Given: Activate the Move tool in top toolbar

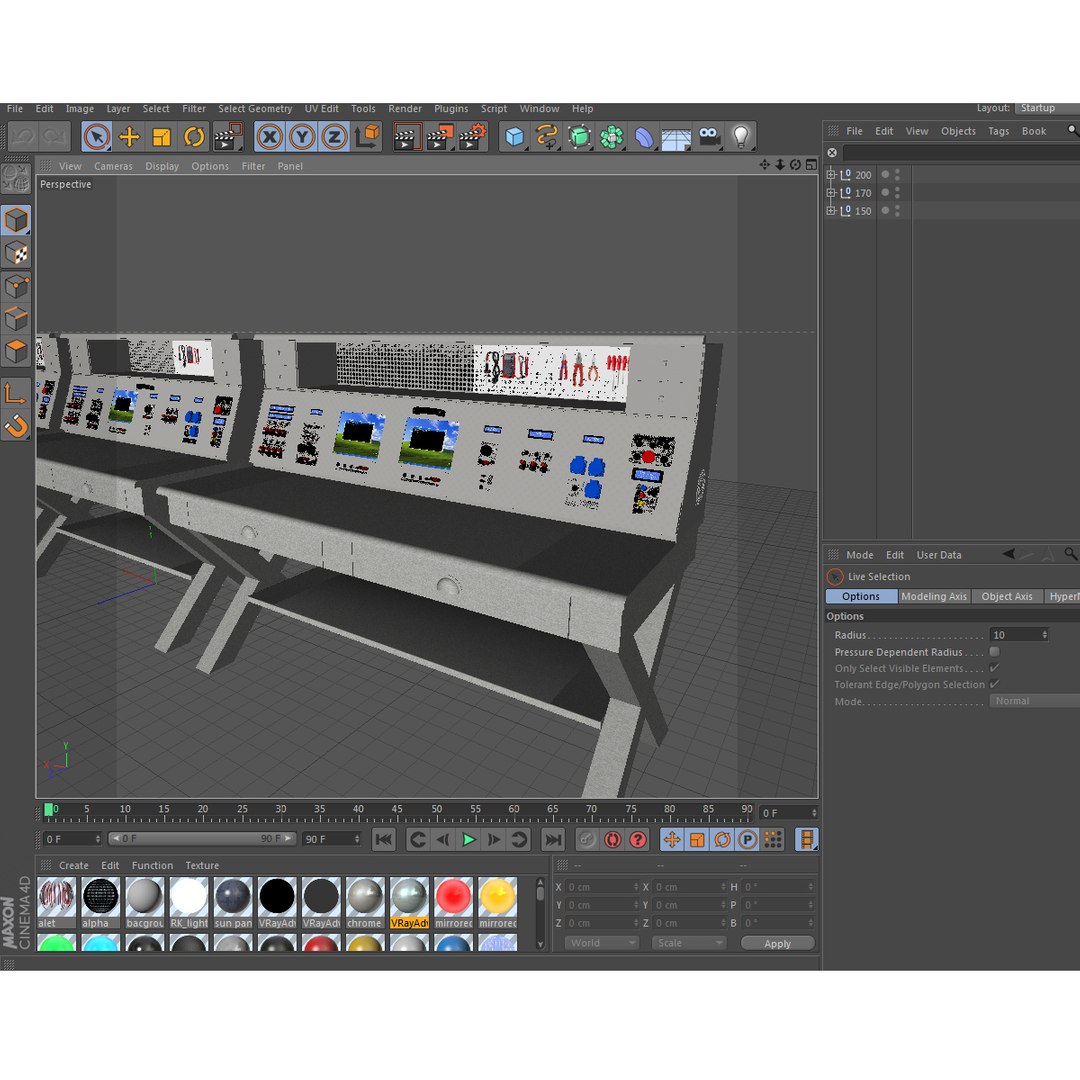Looking at the screenshot, I should click(x=129, y=136).
